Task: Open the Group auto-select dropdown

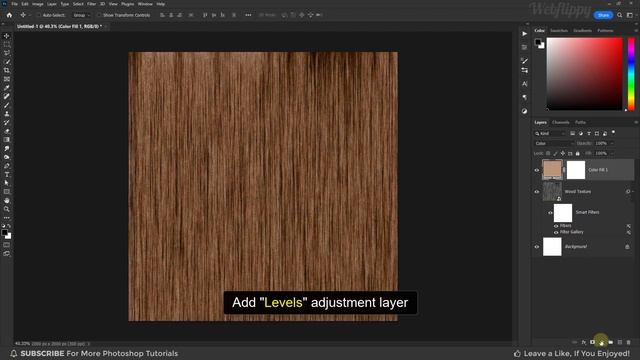Action: pyautogui.click(x=82, y=15)
